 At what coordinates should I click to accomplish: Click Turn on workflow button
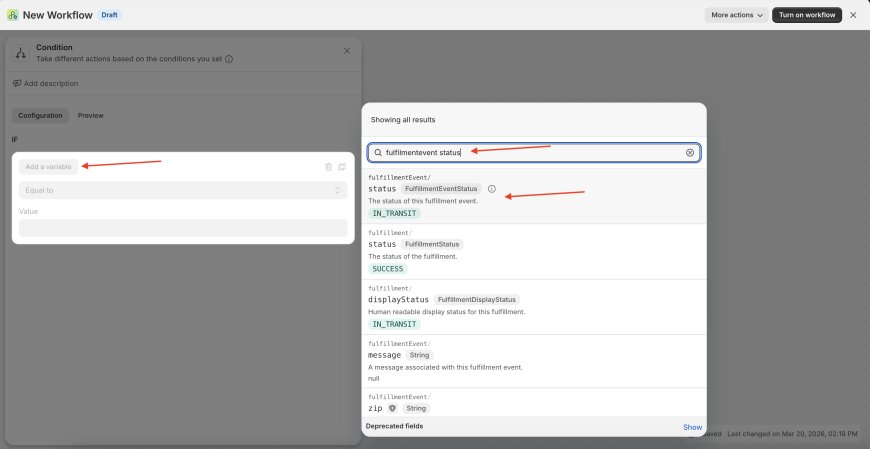pos(806,15)
